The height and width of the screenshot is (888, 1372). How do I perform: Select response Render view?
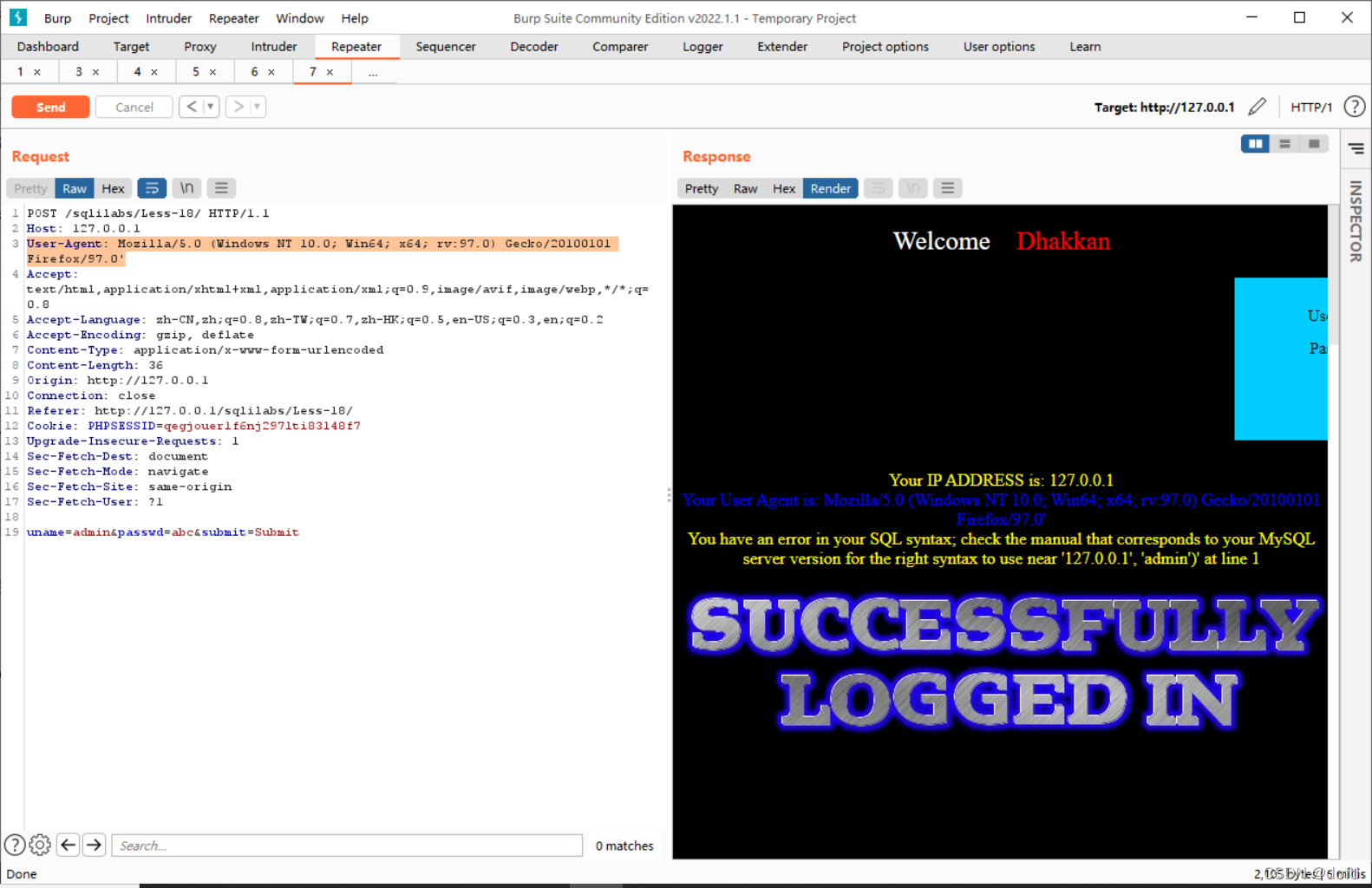(831, 188)
